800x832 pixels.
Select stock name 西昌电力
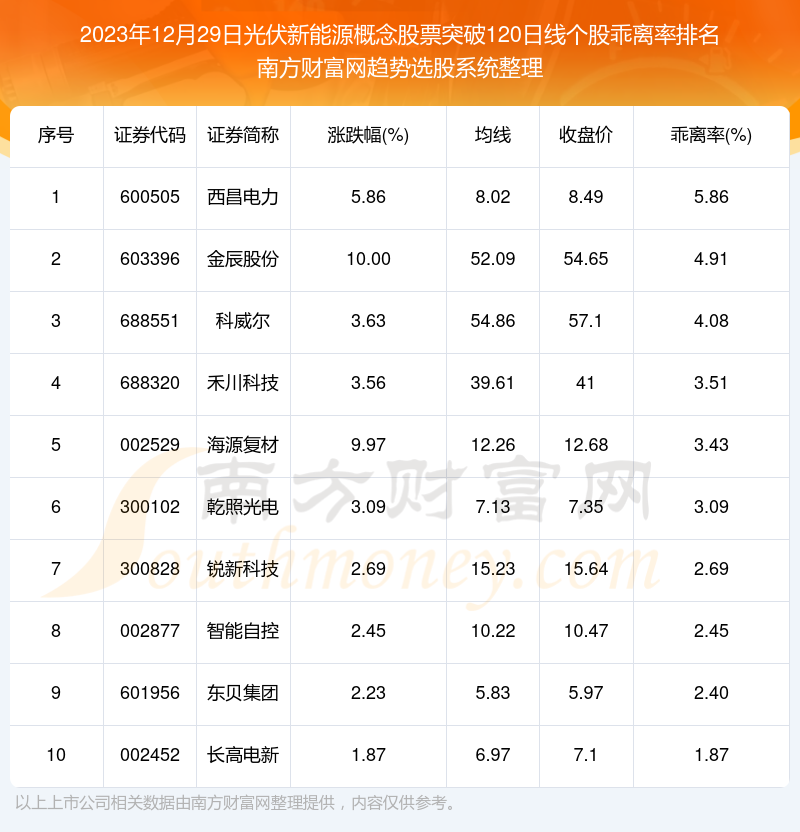[x=243, y=197]
